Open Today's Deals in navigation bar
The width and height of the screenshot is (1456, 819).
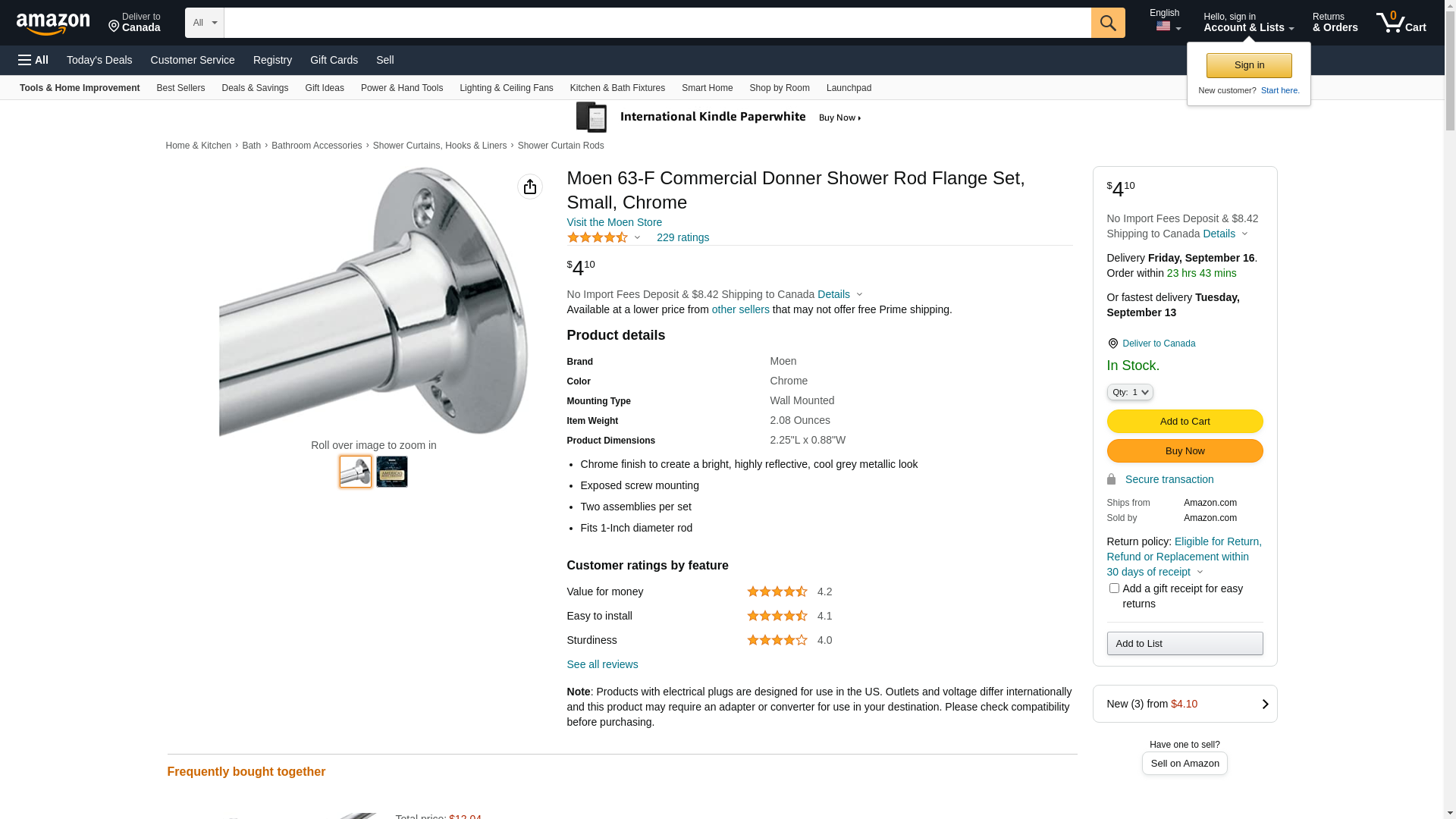(99, 60)
